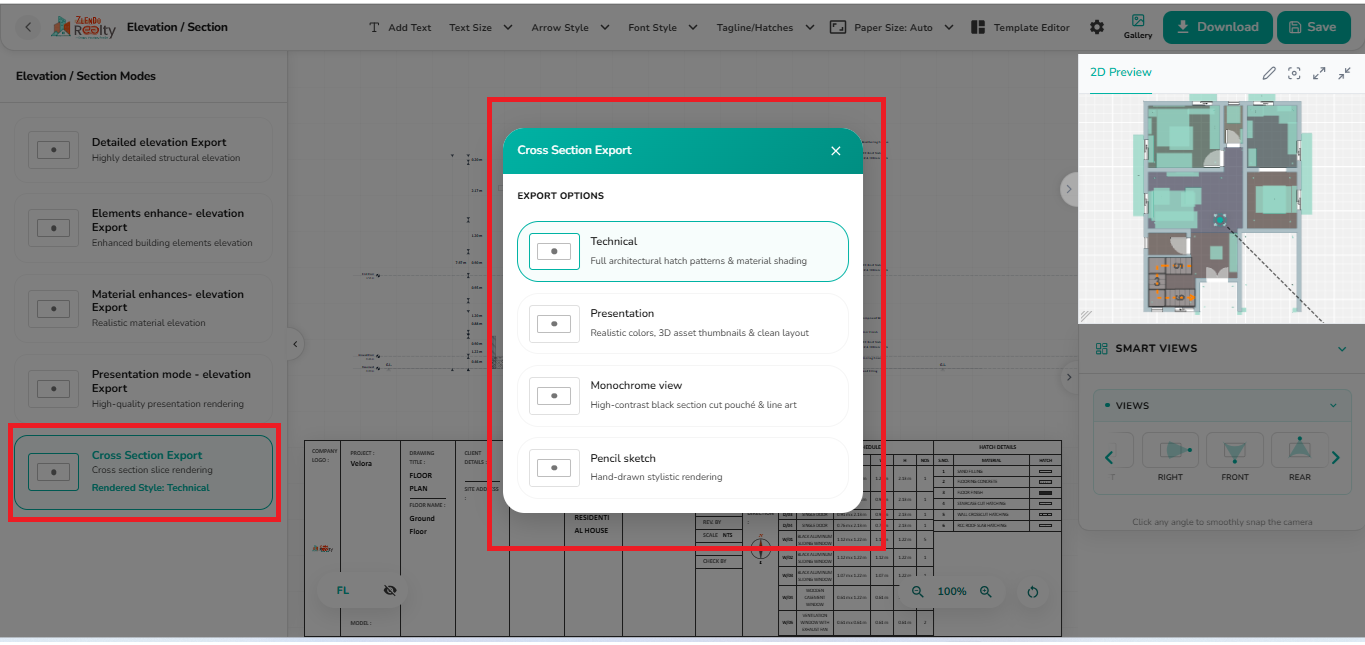Reset the view with the rotate icon

coord(1033,592)
